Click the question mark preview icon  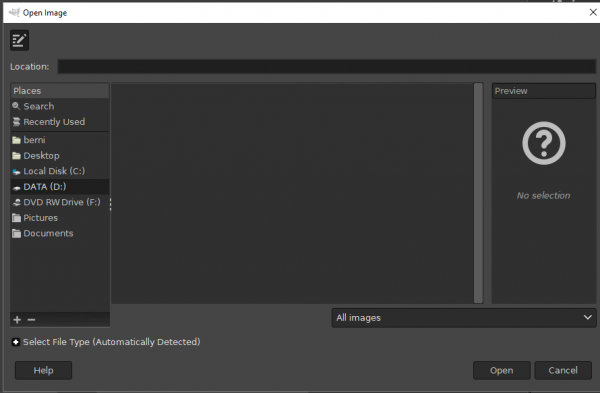[x=544, y=143]
